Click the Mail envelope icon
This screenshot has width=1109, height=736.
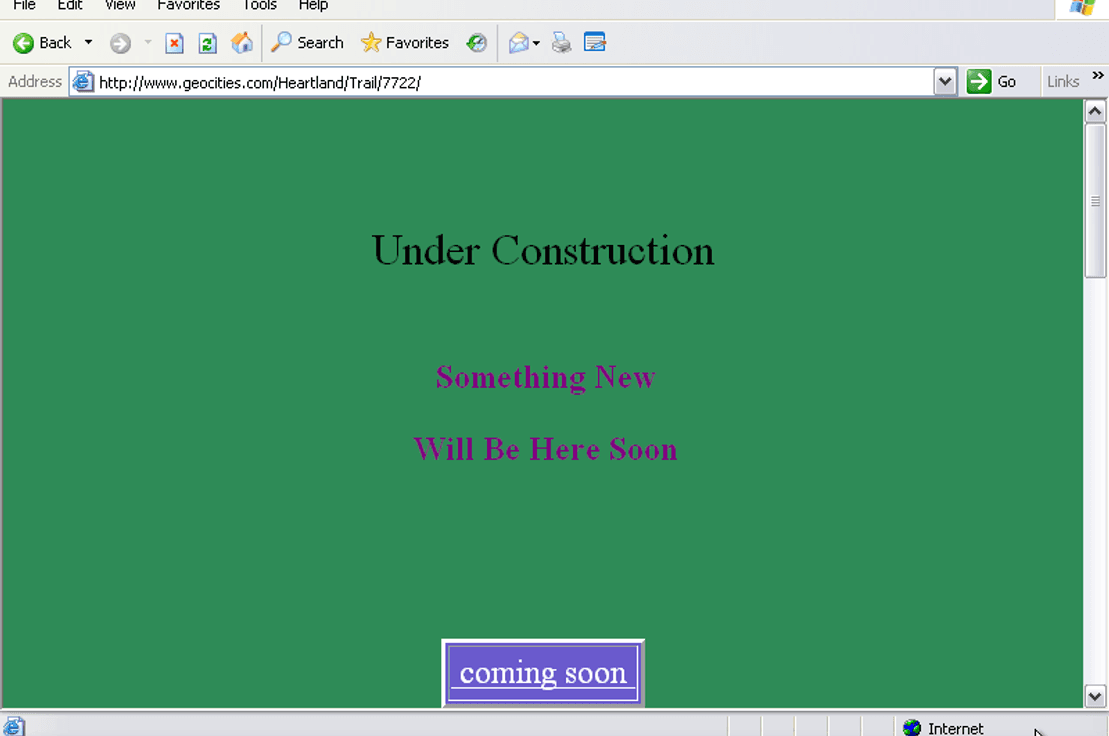[x=518, y=43]
